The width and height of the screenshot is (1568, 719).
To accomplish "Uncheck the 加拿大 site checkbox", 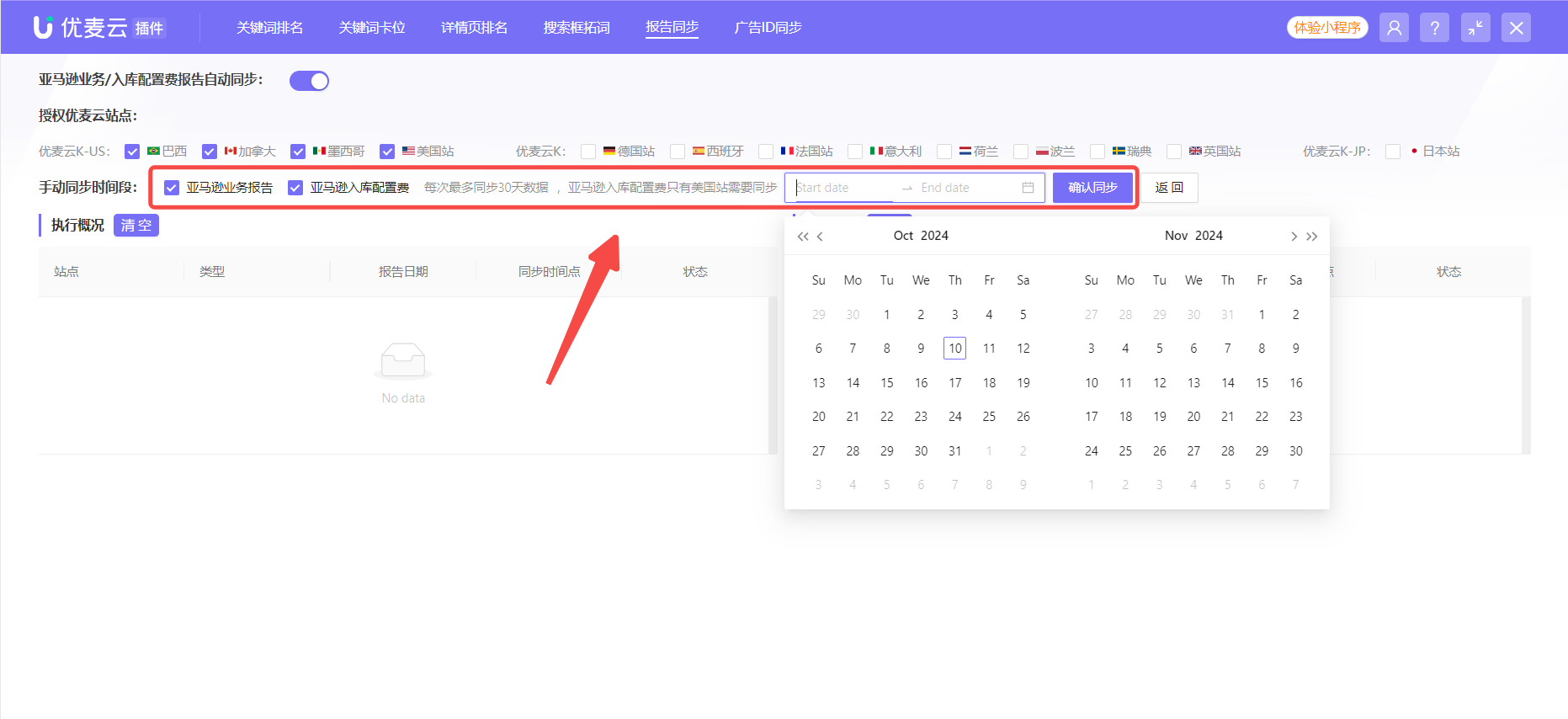I will click(x=210, y=152).
